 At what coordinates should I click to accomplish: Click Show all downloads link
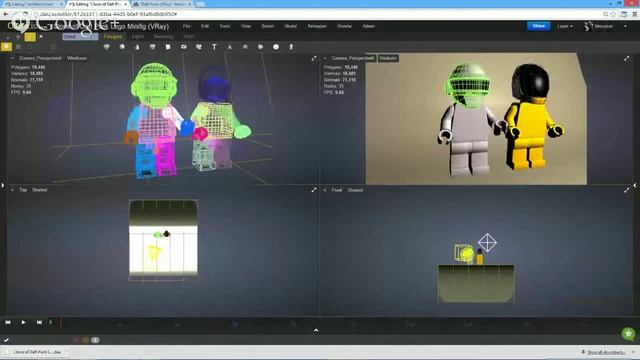[x=606, y=352]
